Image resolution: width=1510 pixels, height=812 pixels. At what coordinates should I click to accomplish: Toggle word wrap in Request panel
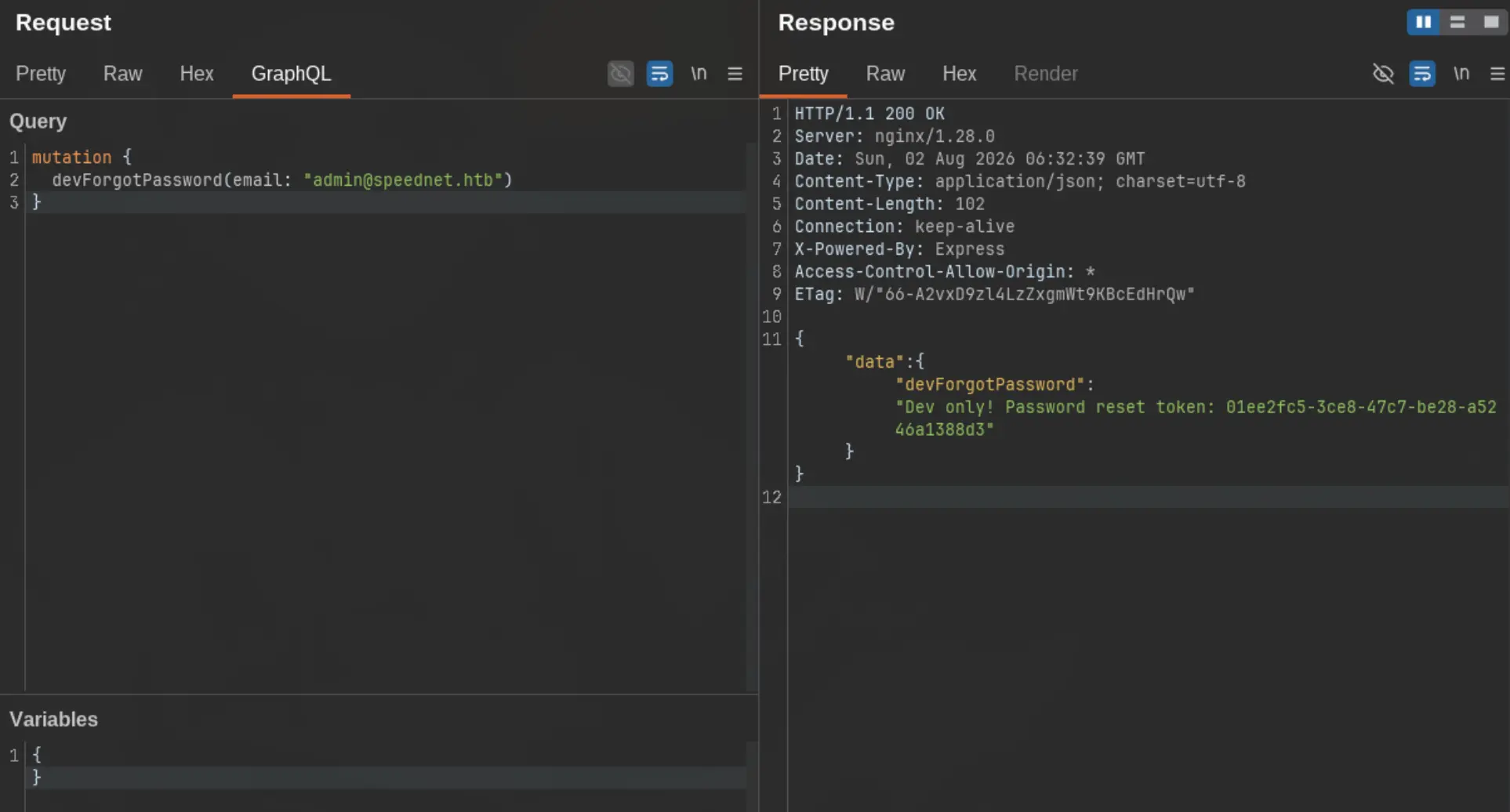pos(659,74)
